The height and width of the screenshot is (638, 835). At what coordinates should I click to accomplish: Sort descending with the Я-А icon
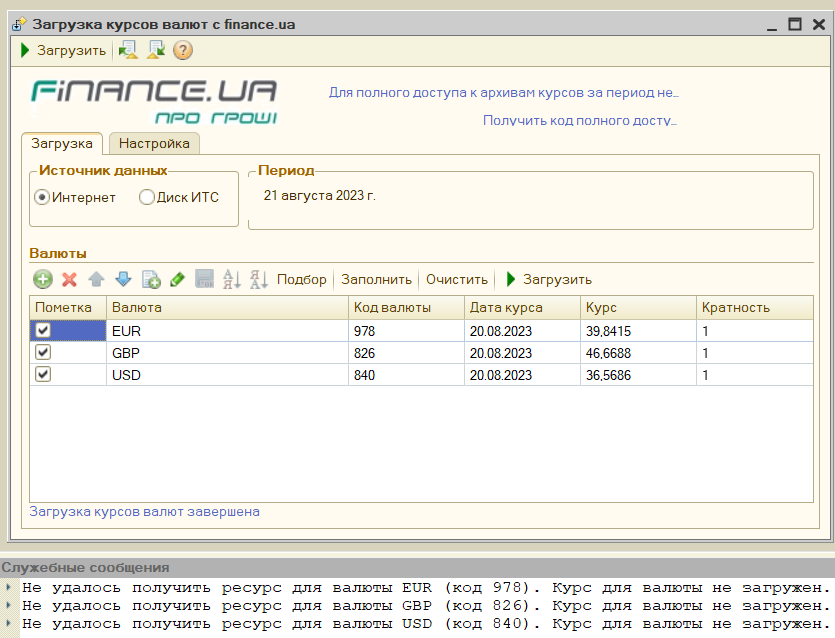258,280
